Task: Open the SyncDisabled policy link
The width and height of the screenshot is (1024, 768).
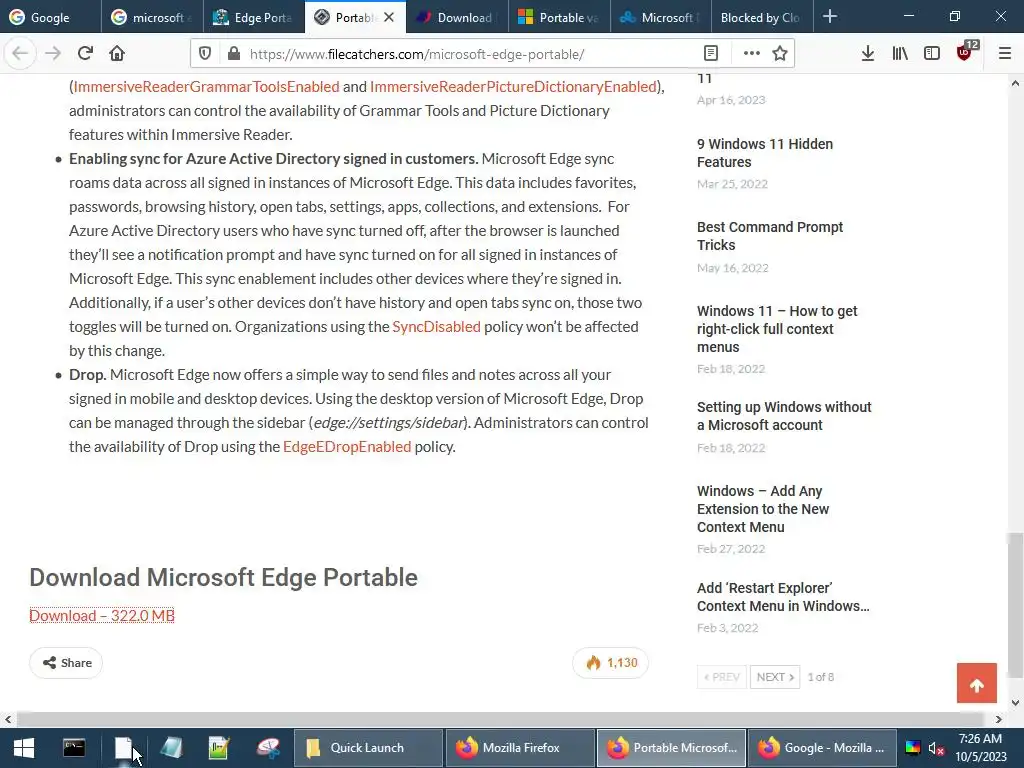Action: (x=436, y=327)
